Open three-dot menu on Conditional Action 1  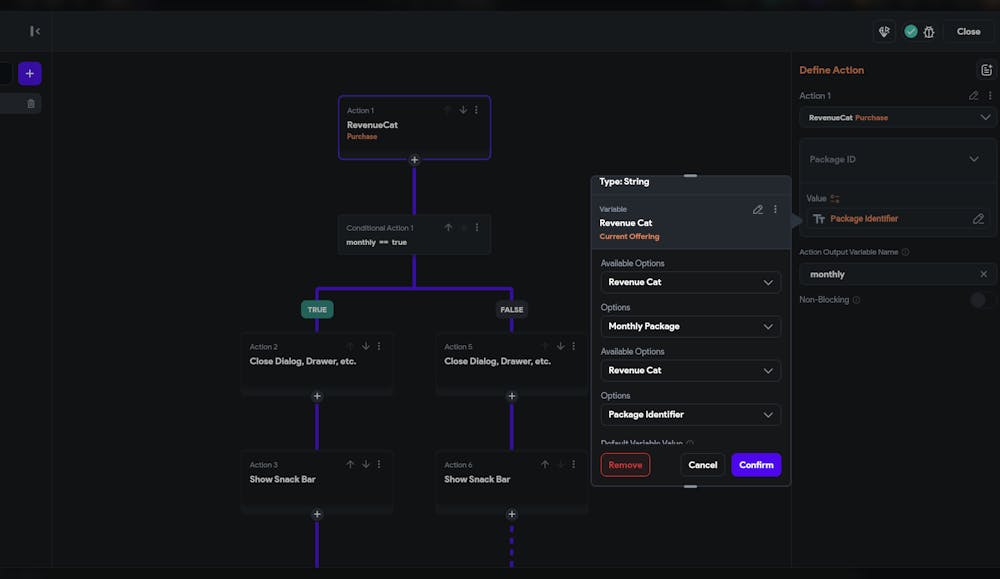tap(476, 228)
